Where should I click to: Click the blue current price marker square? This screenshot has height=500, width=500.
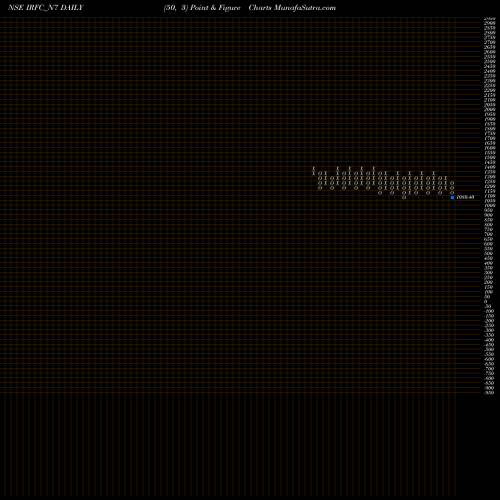(x=452, y=197)
